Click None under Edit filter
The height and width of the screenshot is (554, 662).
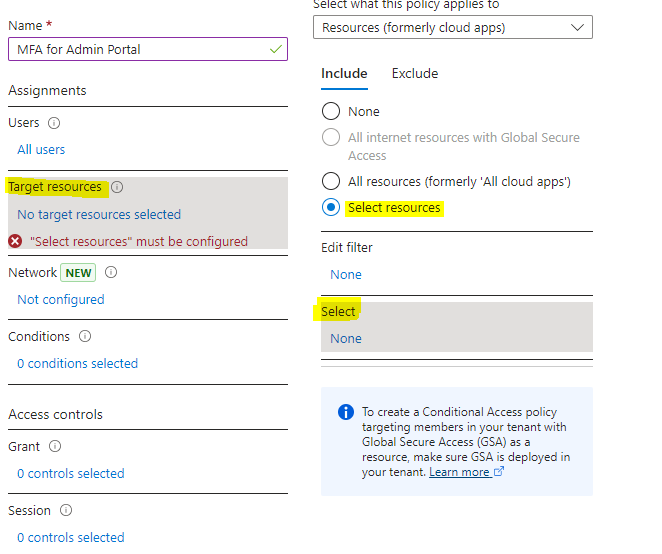pyautogui.click(x=346, y=274)
